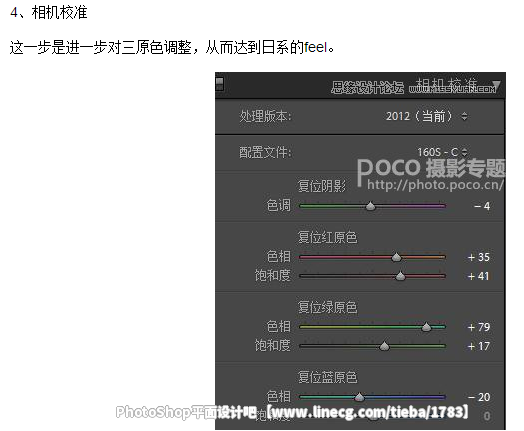Viewport: 524px width, 431px height.
Task: Click the 色相 label in green primary
Action: point(278,326)
